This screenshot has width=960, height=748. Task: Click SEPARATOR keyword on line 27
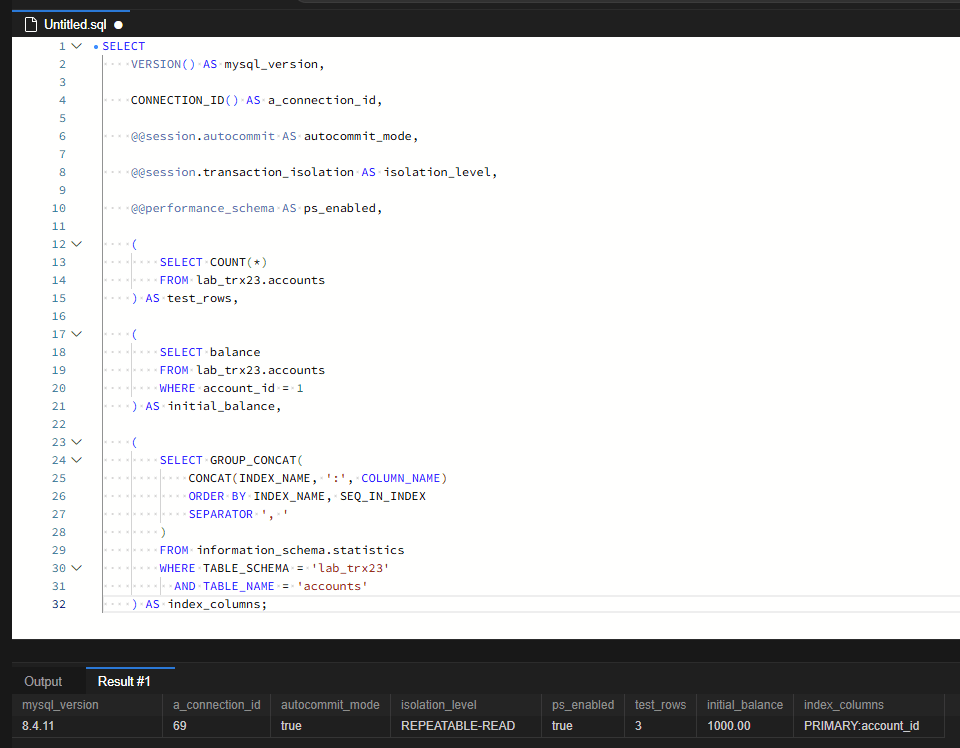220,514
